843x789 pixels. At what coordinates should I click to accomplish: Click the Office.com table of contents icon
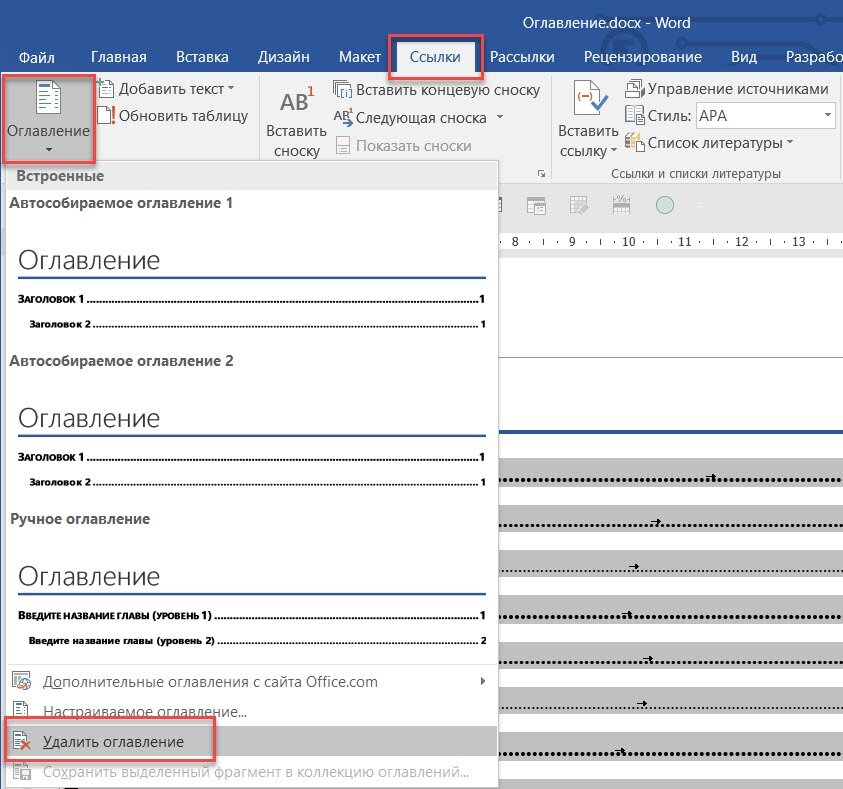tap(22, 680)
